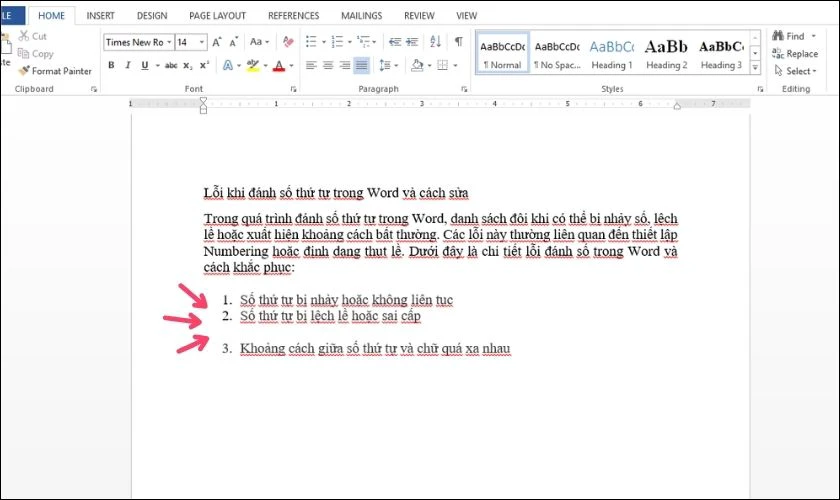Click the Text Effects glowing A icon
The height and width of the screenshot is (500, 840).
[228, 65]
